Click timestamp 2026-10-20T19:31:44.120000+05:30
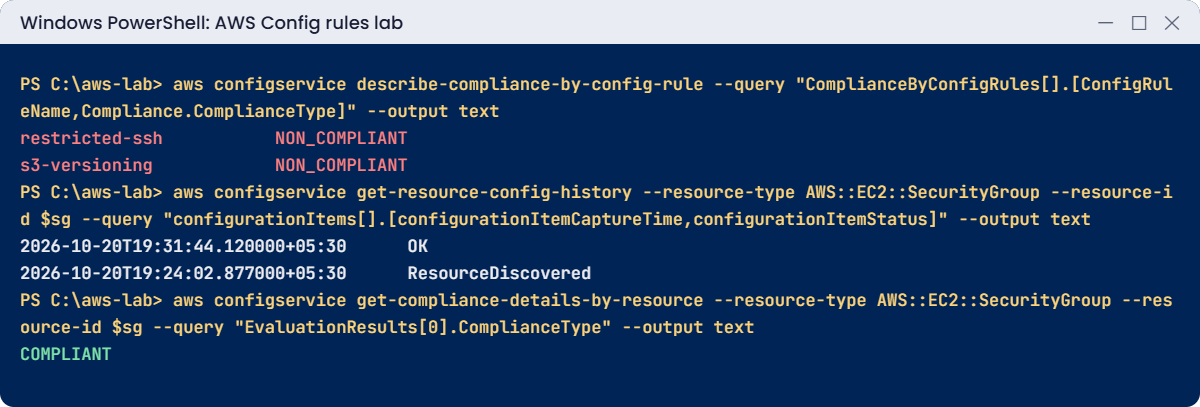Viewport: 1200px width, 407px height. (183, 246)
